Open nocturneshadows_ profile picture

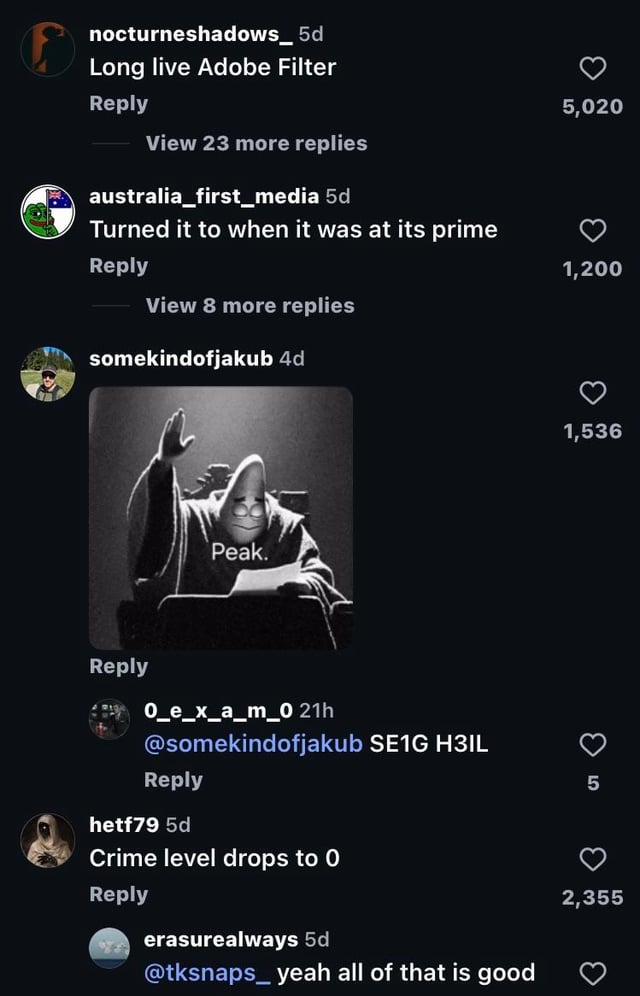47,50
